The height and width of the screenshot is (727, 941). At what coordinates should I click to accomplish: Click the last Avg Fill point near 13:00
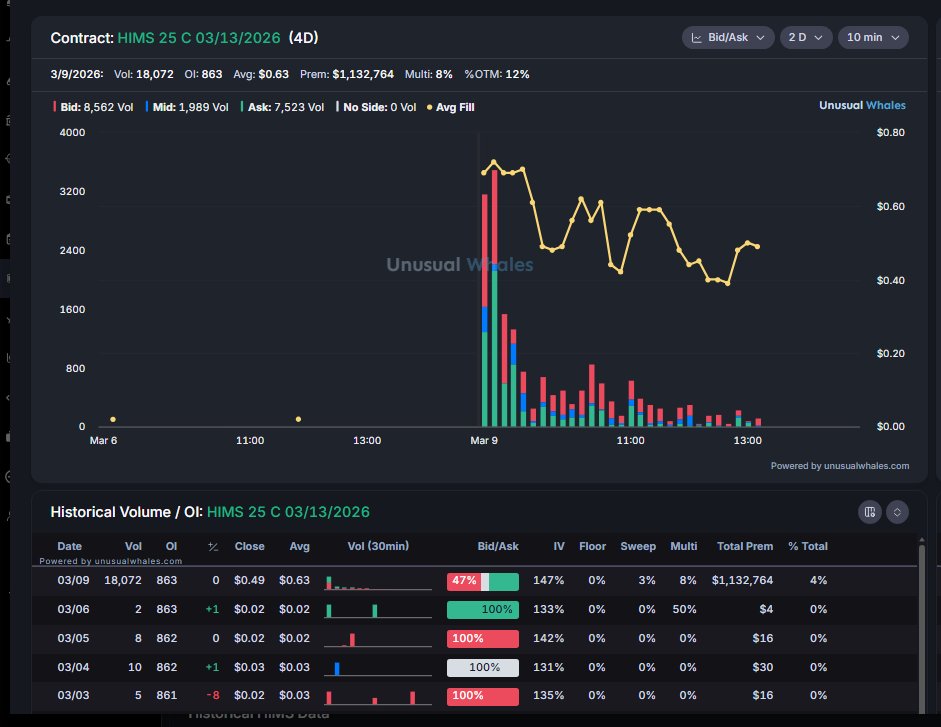point(758,247)
